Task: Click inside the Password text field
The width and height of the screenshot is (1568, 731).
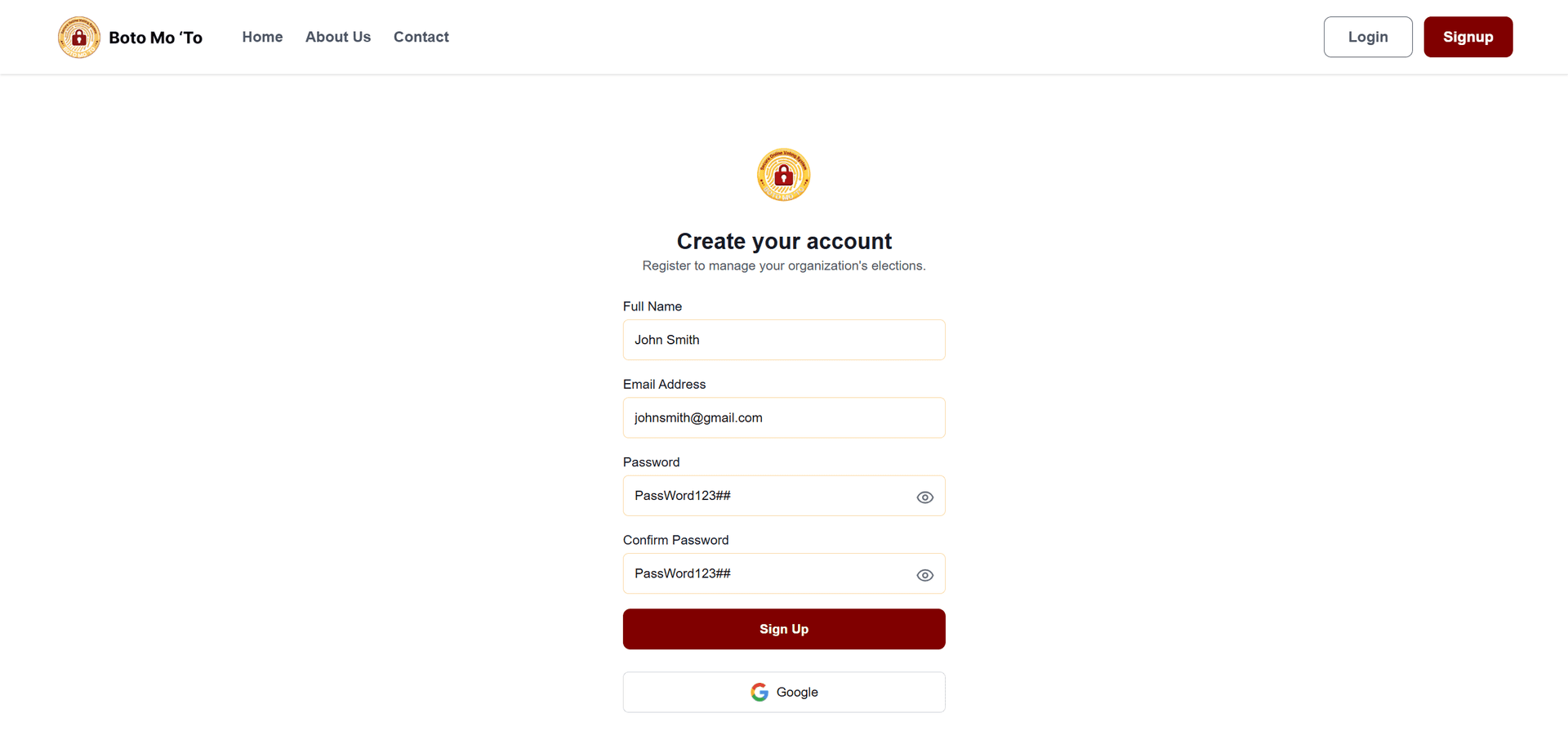Action: click(x=768, y=496)
